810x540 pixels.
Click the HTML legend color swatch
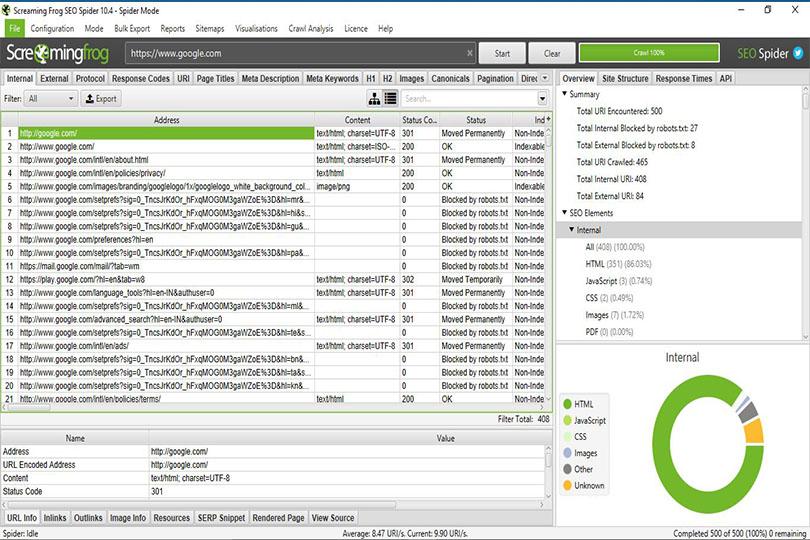point(567,404)
